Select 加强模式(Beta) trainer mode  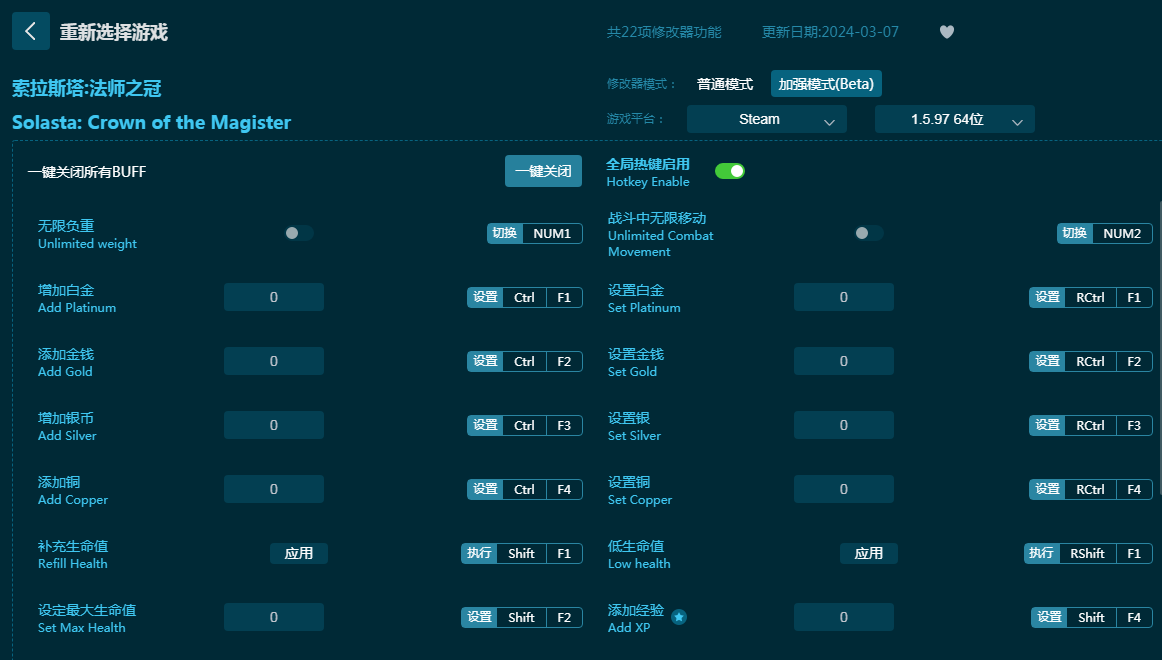click(x=826, y=84)
